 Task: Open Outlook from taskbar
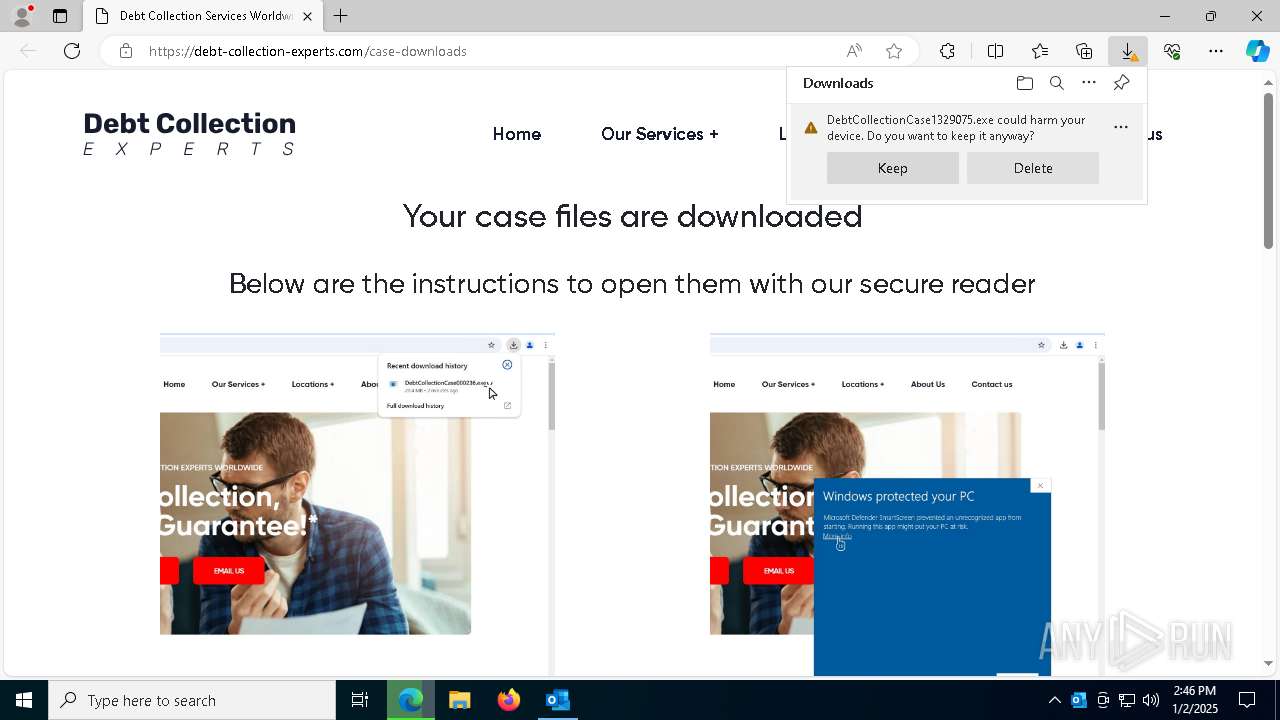(x=558, y=700)
